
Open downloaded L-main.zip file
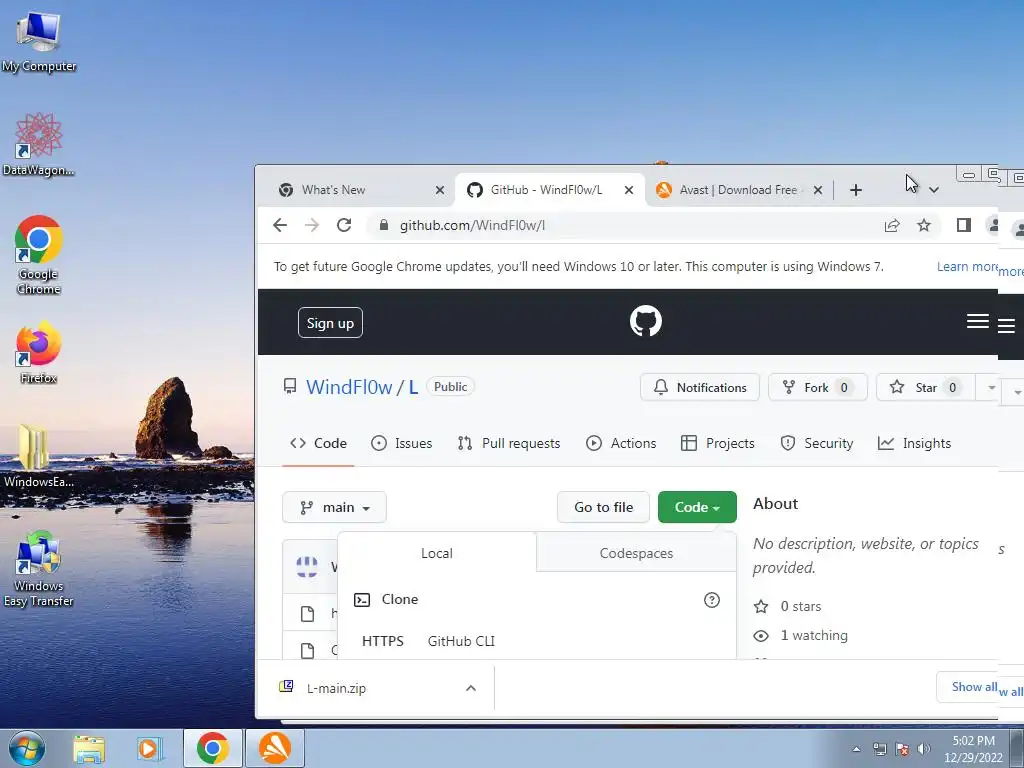coord(336,688)
